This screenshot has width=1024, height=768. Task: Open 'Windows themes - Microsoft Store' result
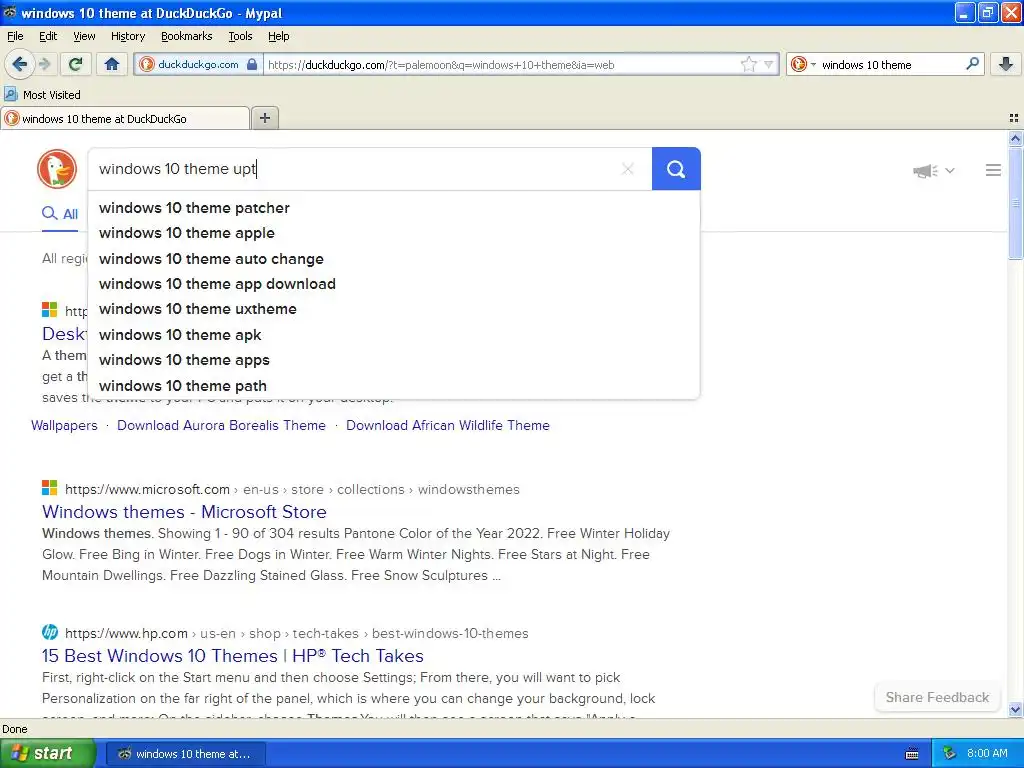184,511
